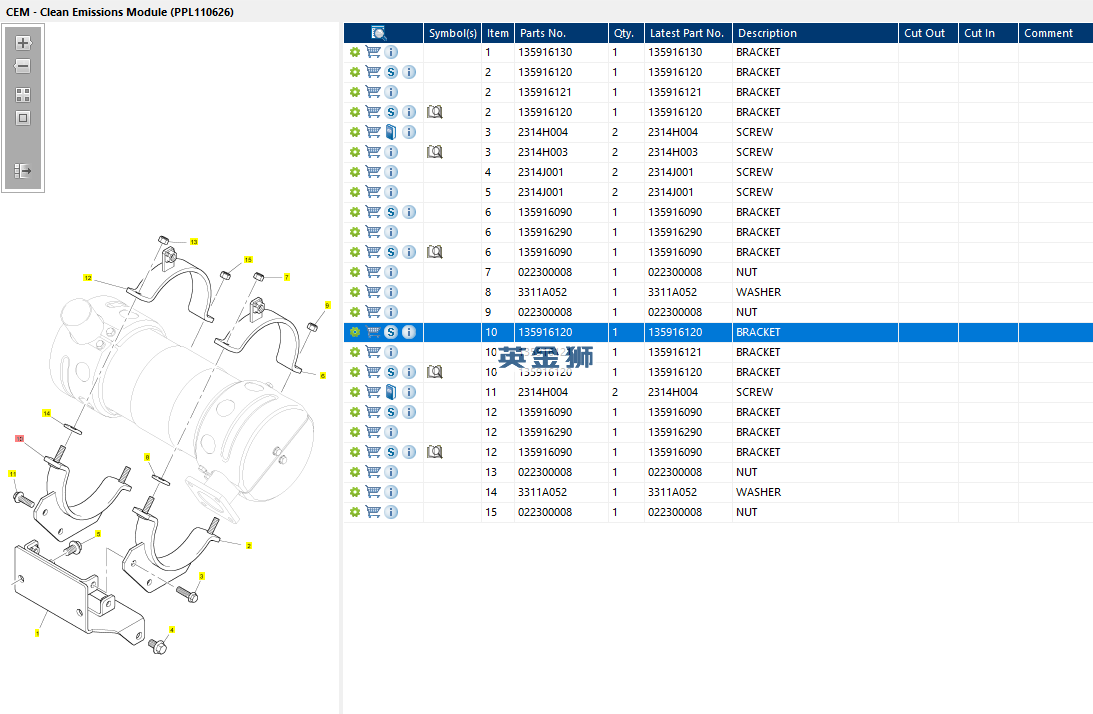Viewport: 1093px width, 714px height.
Task: Click the Description column header
Action: [816, 33]
